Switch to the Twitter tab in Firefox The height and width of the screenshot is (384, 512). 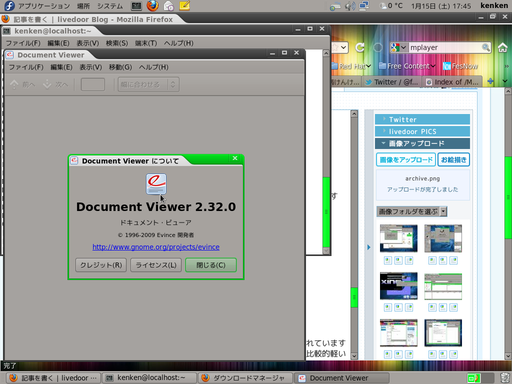(391, 82)
